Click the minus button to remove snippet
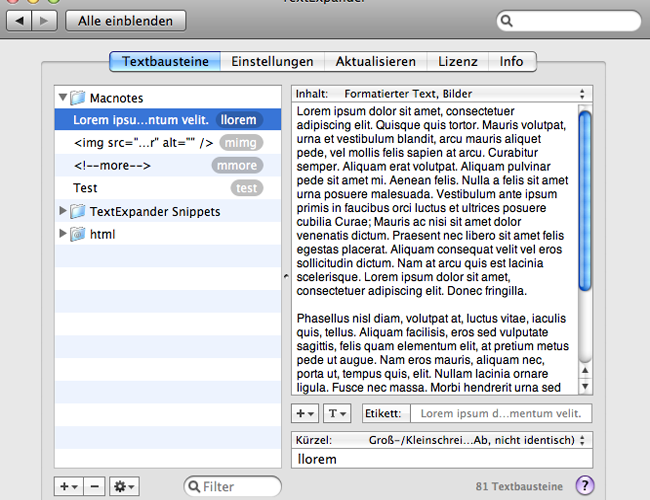This screenshot has width=650, height=500. pos(95,486)
